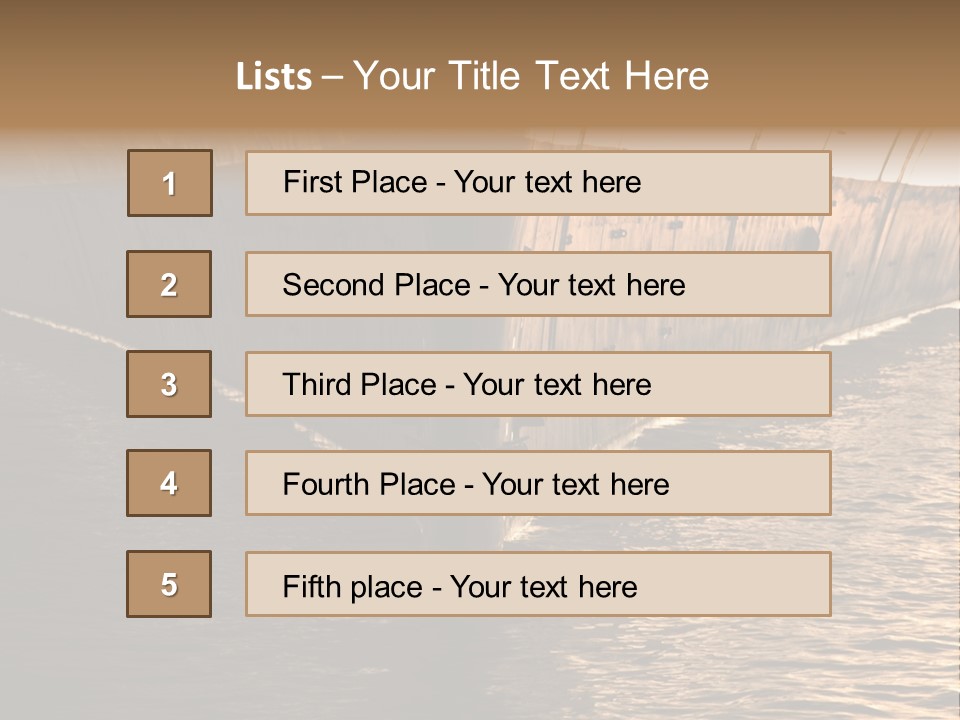Image resolution: width=960 pixels, height=720 pixels.
Task: Select the number 5 box
Action: [169, 584]
